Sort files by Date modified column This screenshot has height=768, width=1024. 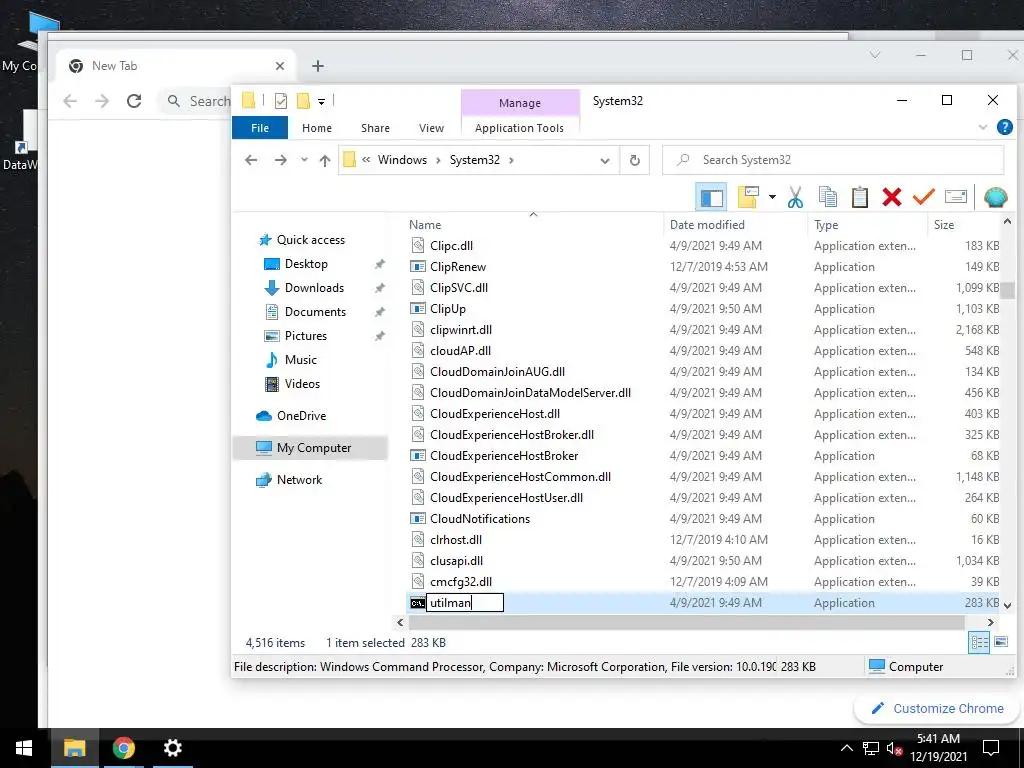[x=707, y=225]
